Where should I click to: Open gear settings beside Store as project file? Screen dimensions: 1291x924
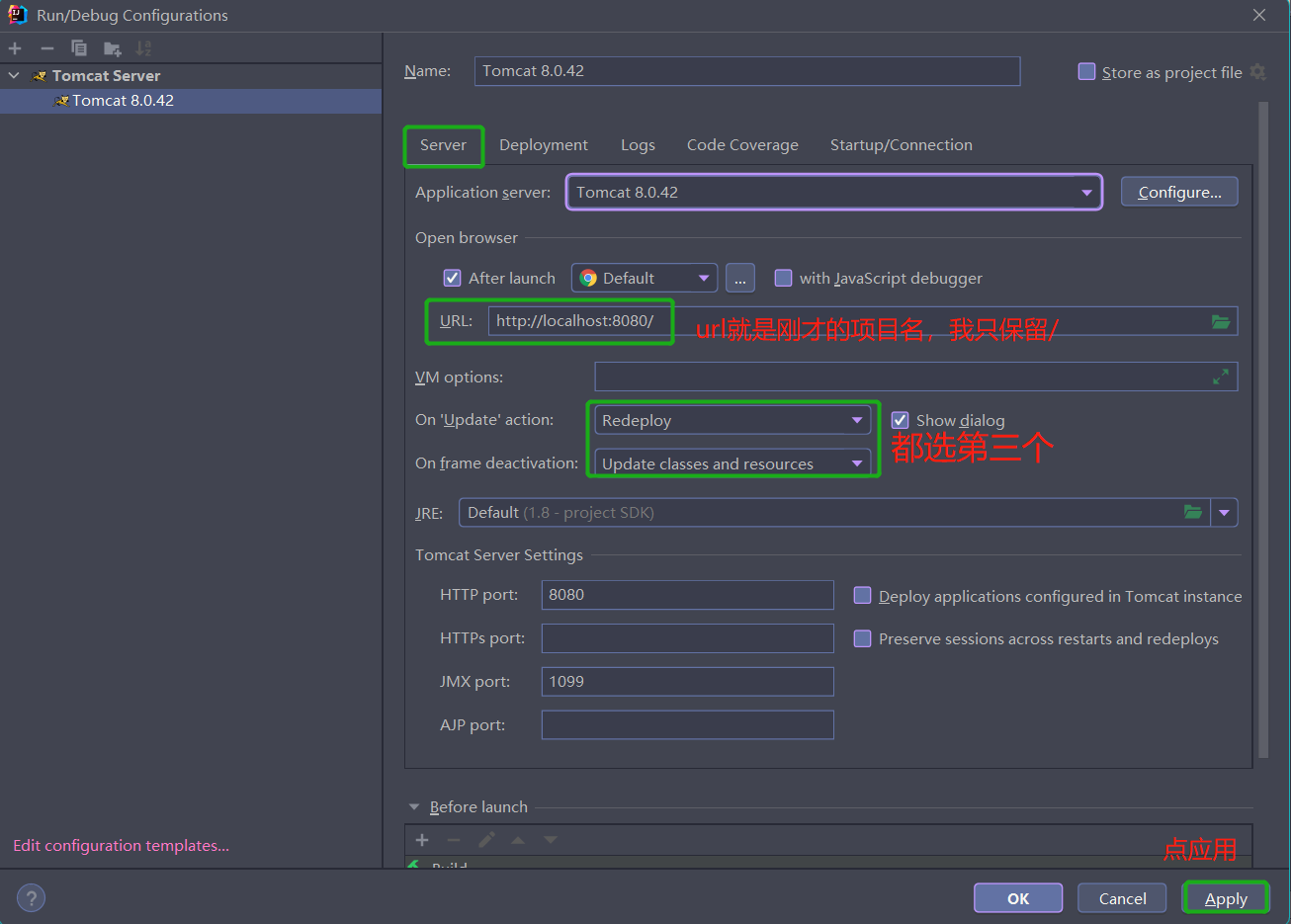[x=1257, y=72]
